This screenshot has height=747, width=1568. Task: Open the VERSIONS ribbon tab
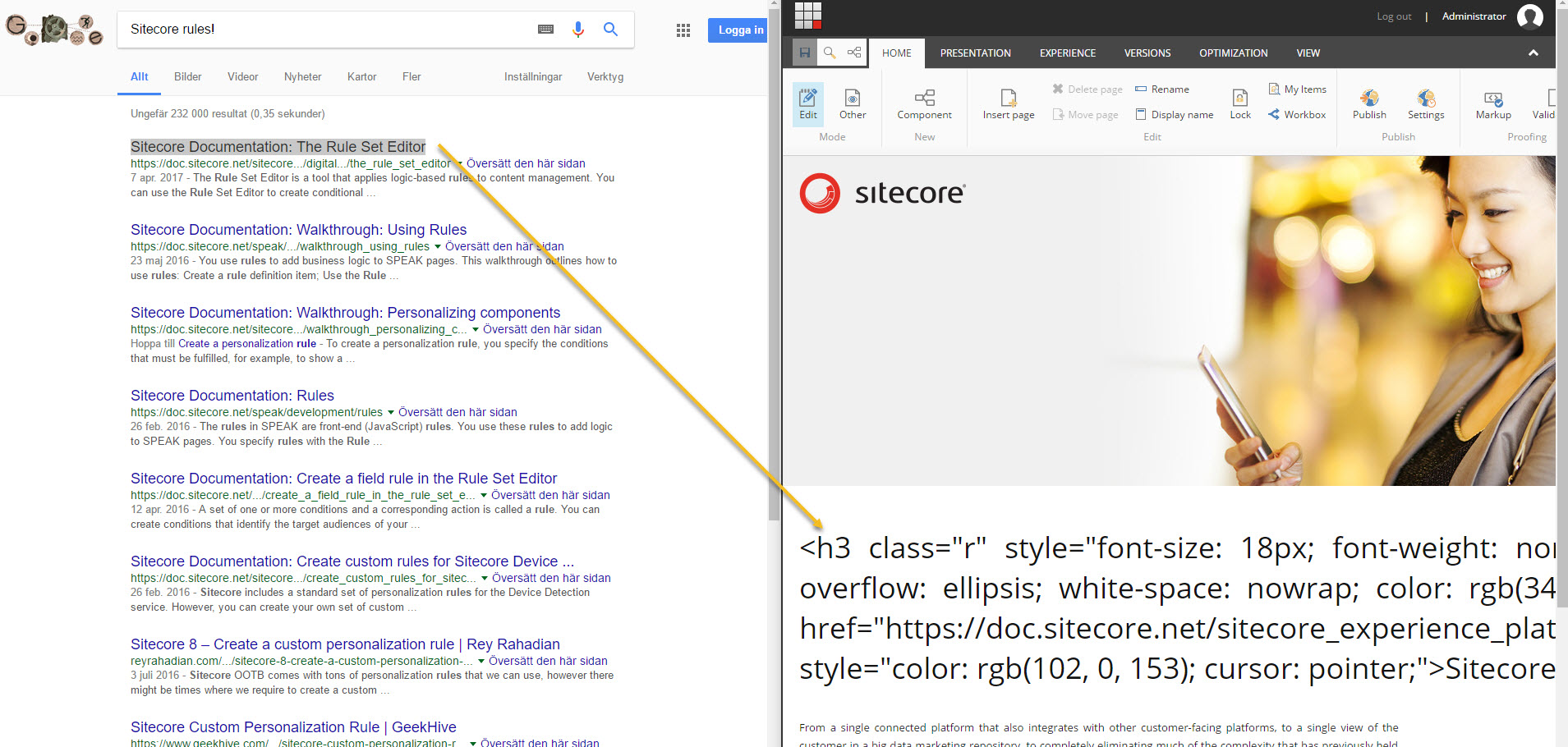pos(1147,53)
